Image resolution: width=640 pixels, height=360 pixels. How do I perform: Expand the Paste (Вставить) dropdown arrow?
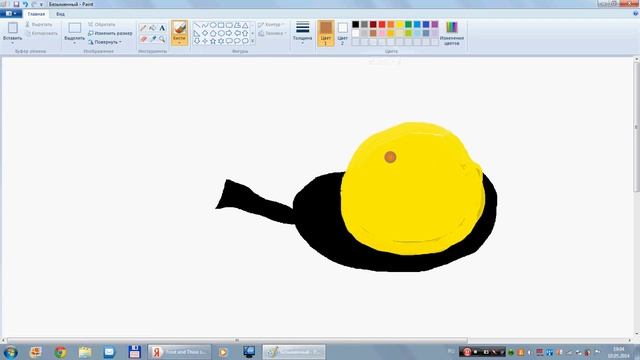[13, 42]
